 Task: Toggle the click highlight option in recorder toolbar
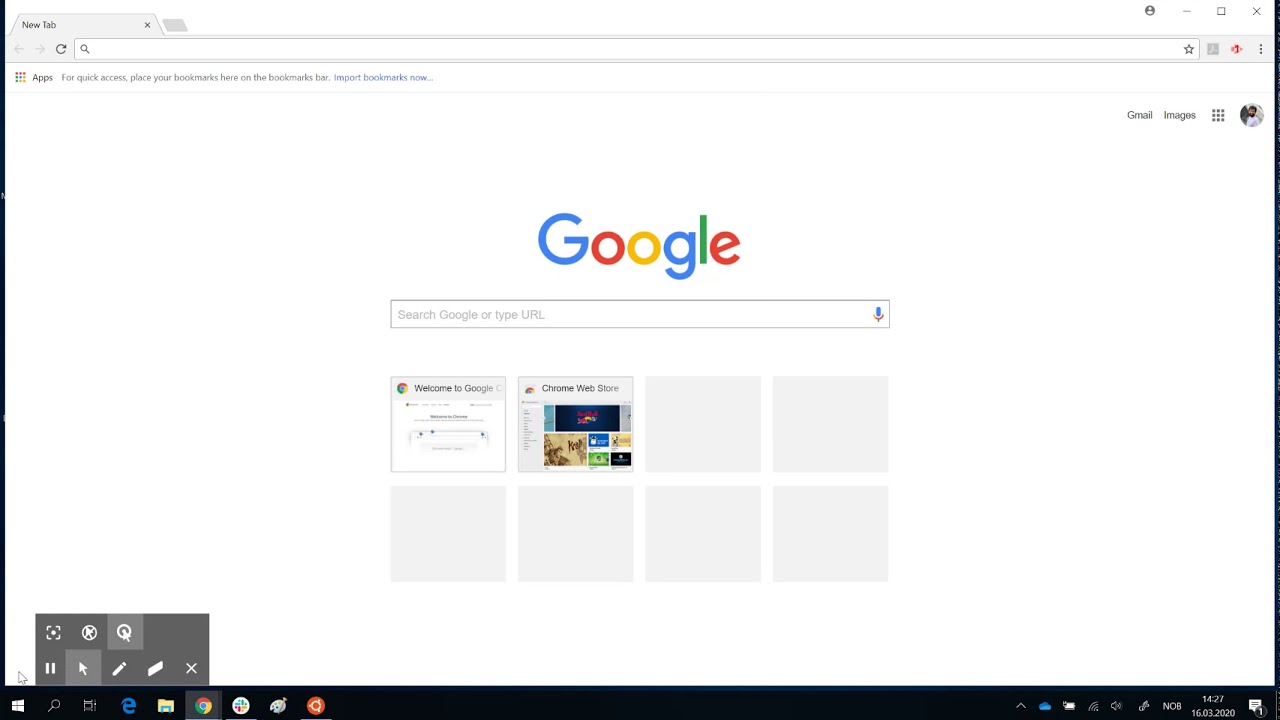click(x=124, y=632)
